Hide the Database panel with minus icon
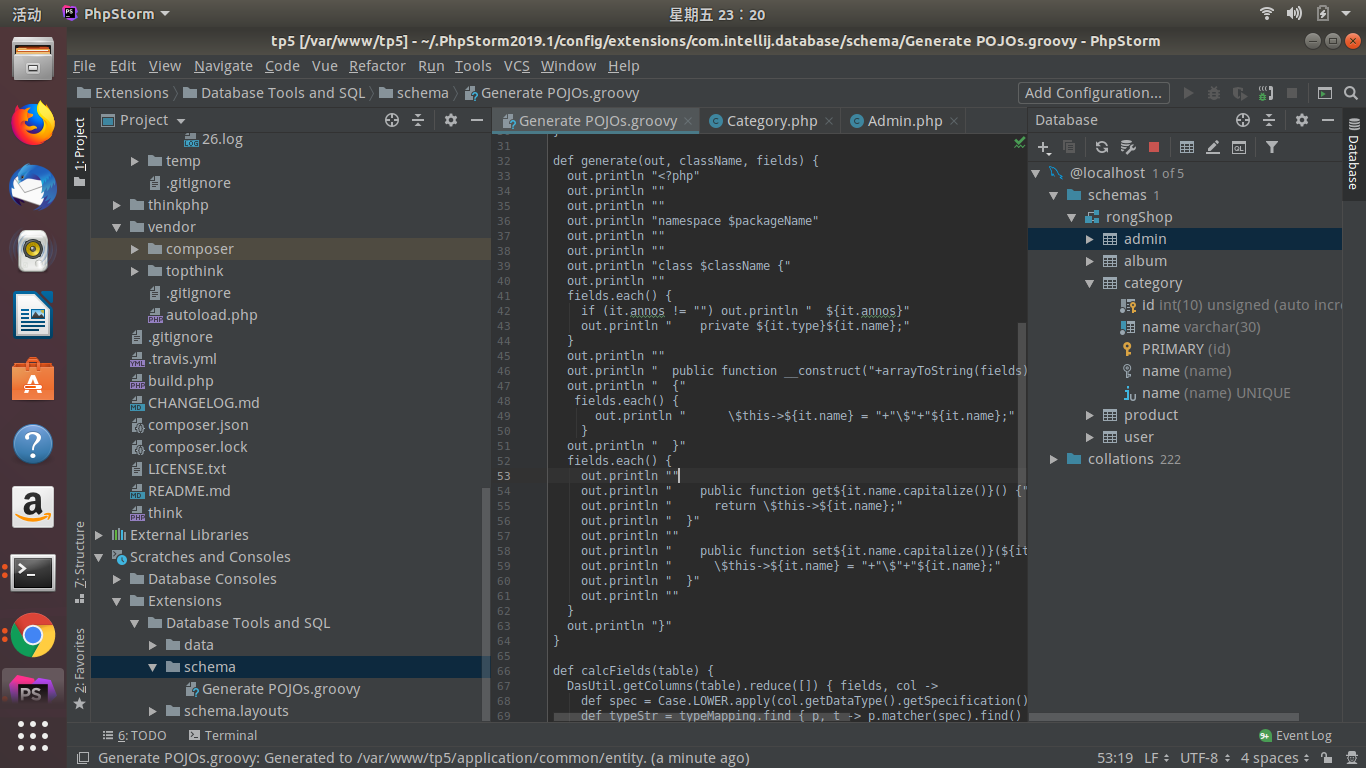 [1328, 120]
